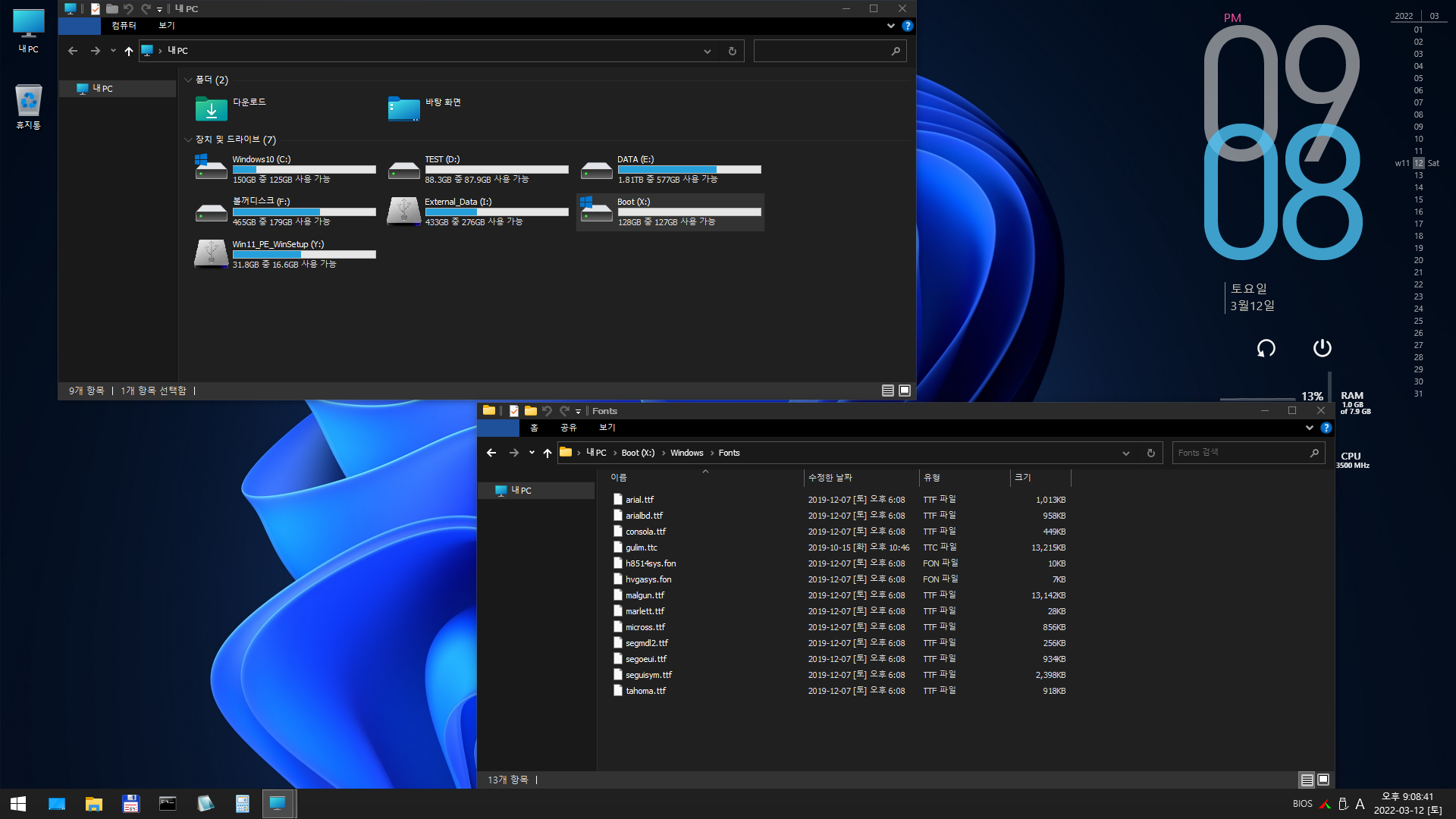Collapse the 폴더 (2) group

[x=188, y=80]
